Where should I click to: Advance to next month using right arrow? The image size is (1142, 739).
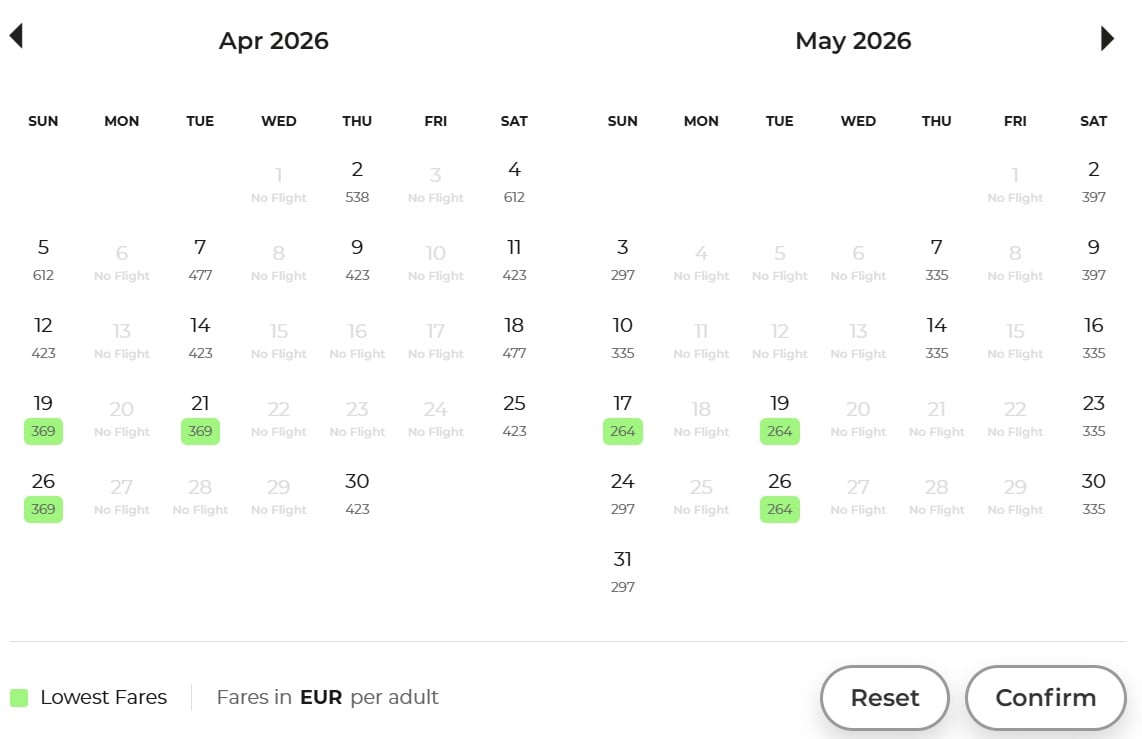click(1107, 39)
